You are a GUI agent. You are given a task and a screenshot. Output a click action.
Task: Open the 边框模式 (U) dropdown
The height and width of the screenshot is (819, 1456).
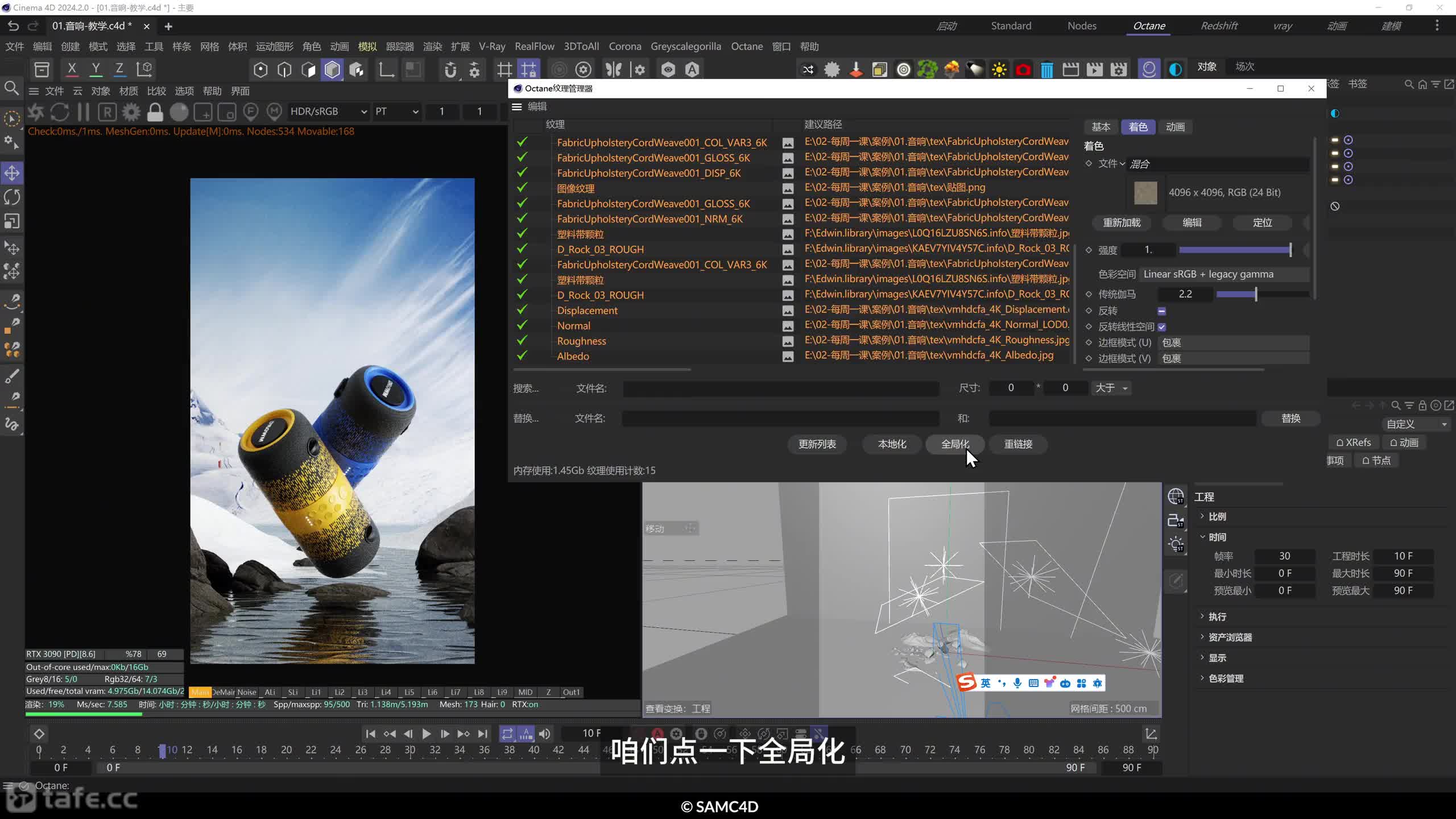pos(1233,342)
